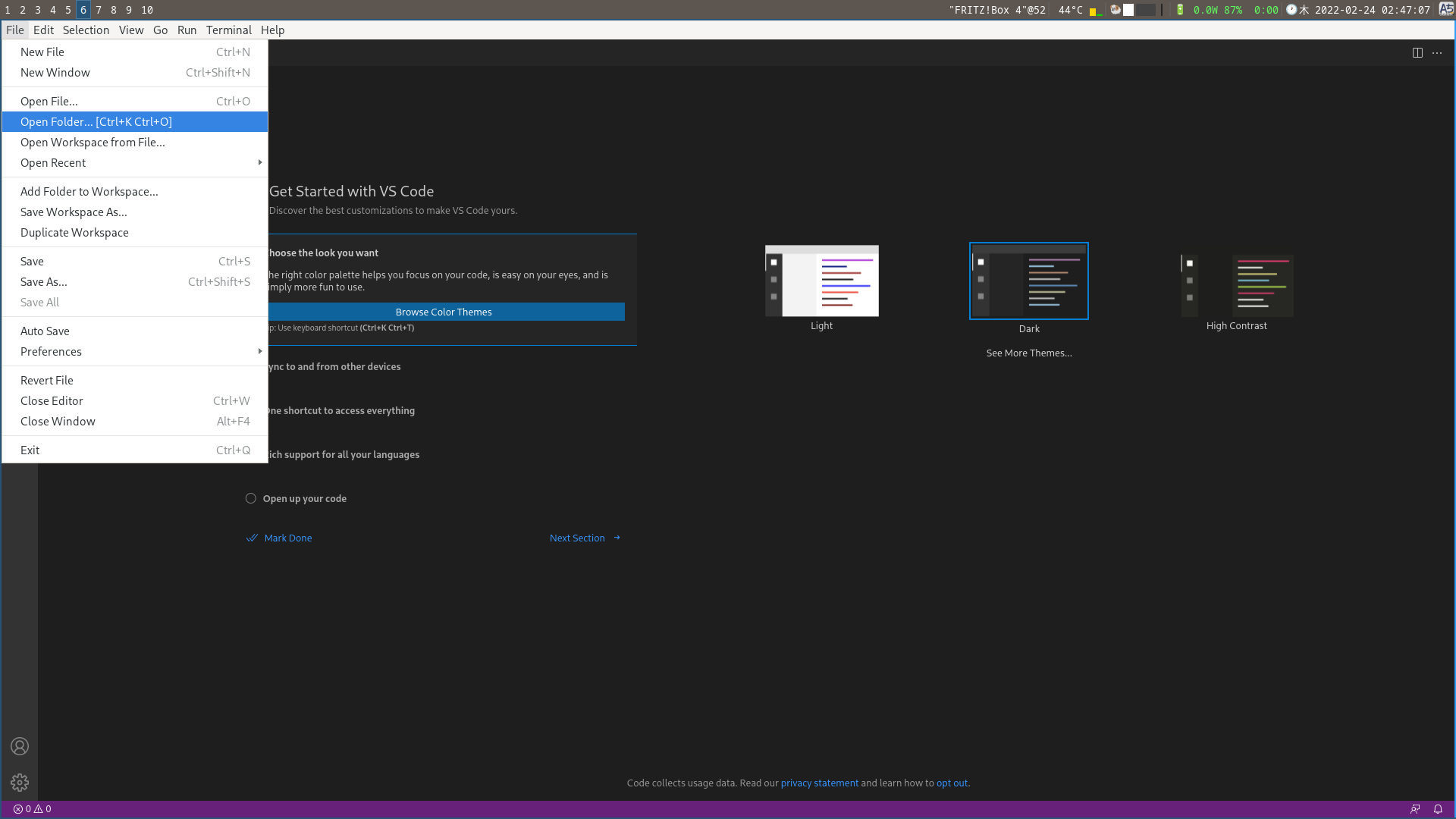Choose Open File... menu entry
This screenshot has width=1456, height=819.
[135, 101]
